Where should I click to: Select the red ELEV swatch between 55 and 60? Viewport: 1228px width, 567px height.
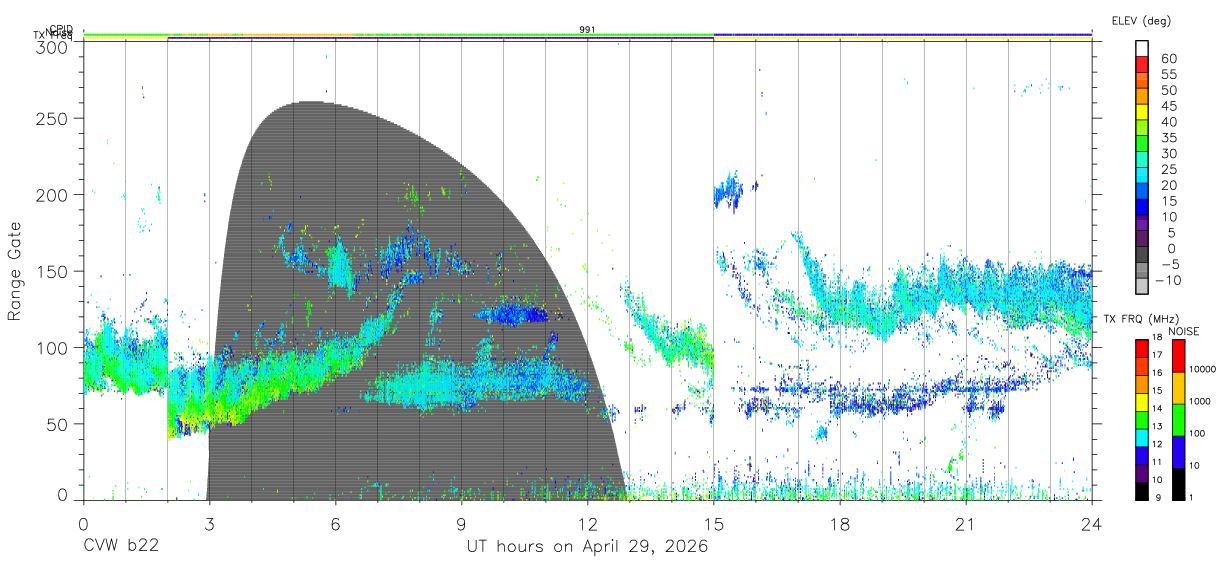click(x=1144, y=65)
